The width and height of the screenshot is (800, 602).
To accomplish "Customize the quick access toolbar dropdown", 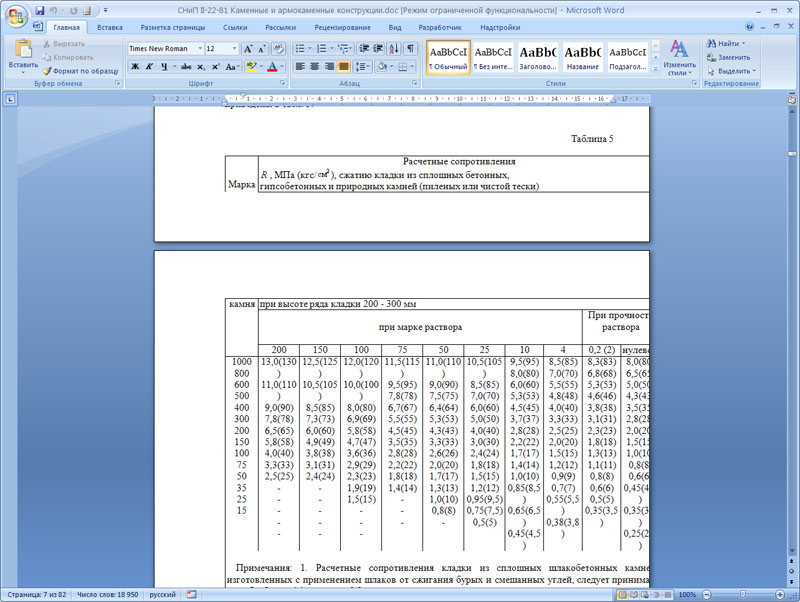I will tap(106, 10).
